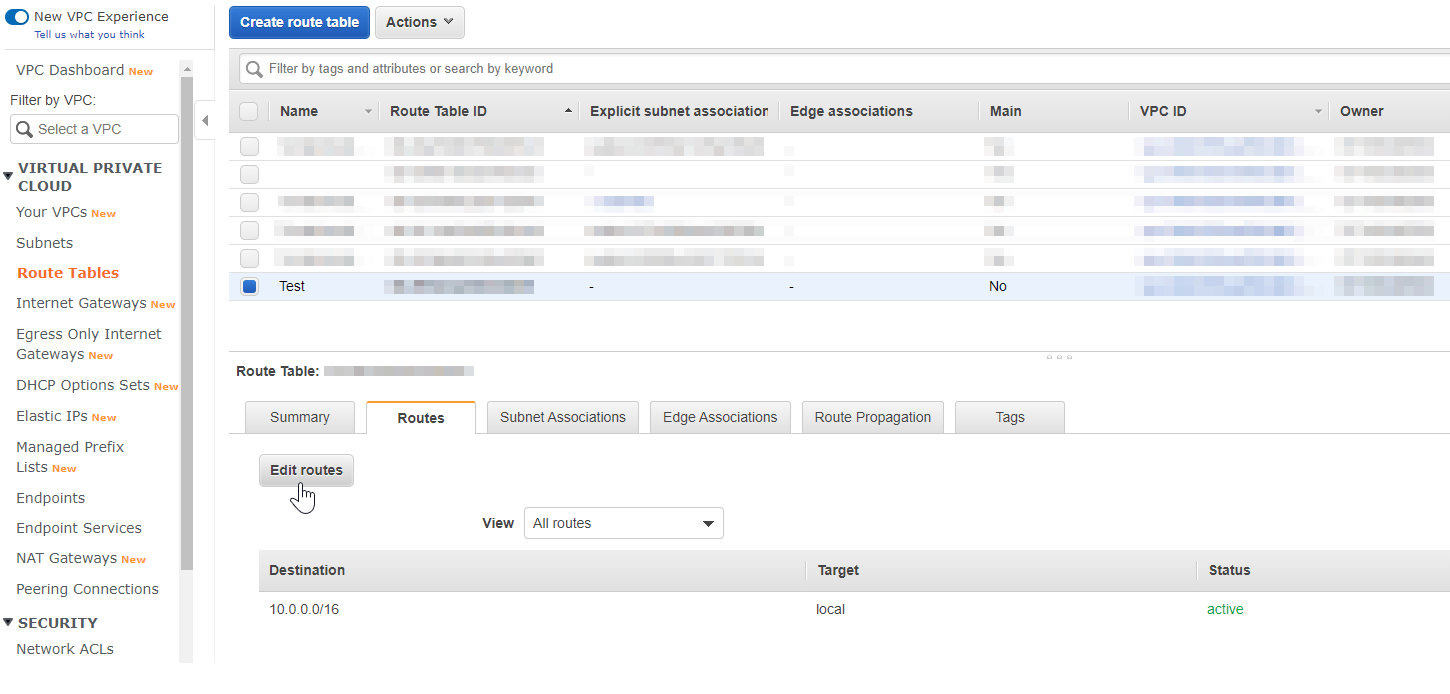Switch to the Summary tab
This screenshot has height=694, width=1450.
[299, 418]
